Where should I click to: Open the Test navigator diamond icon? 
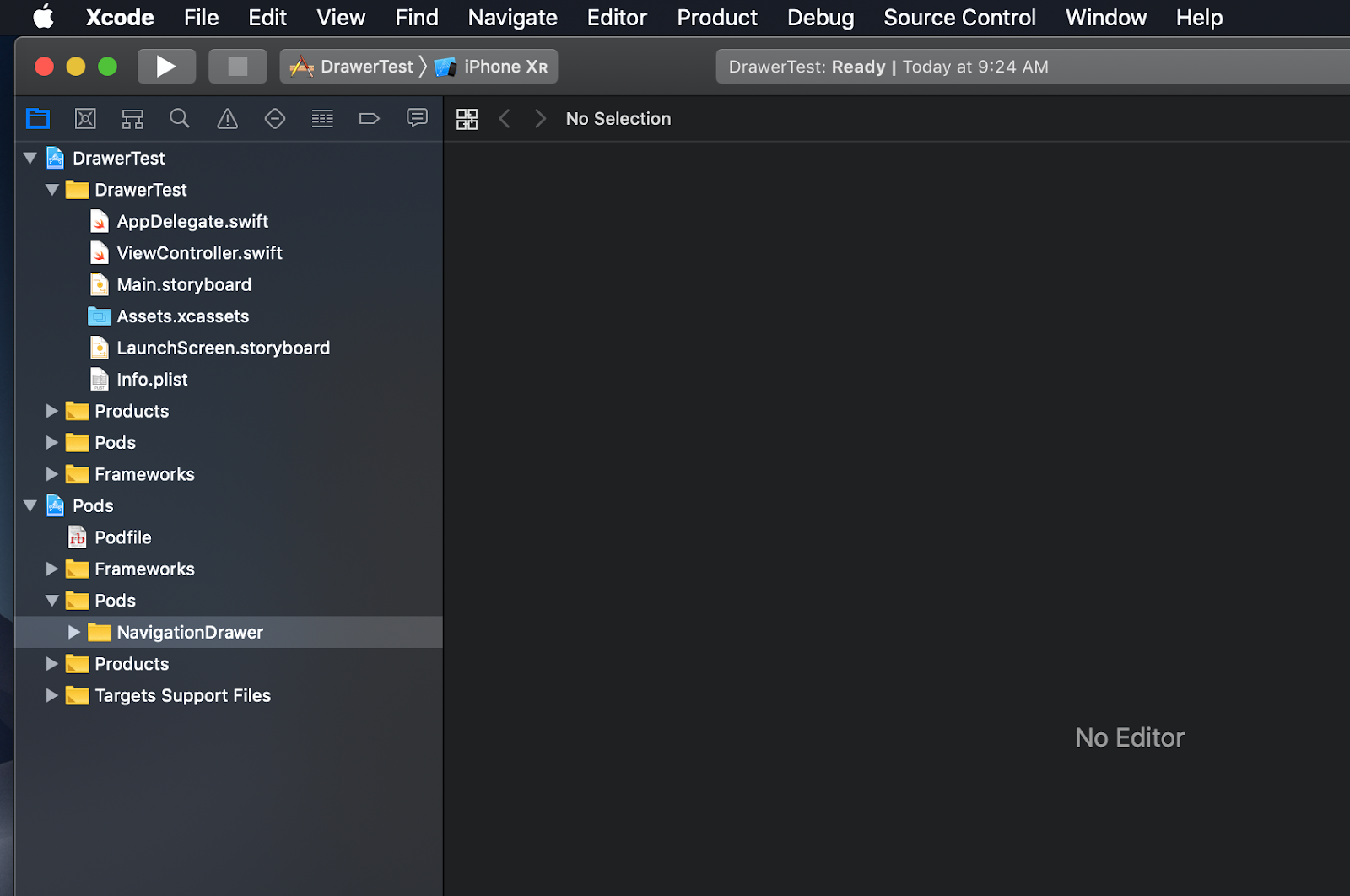(x=275, y=119)
